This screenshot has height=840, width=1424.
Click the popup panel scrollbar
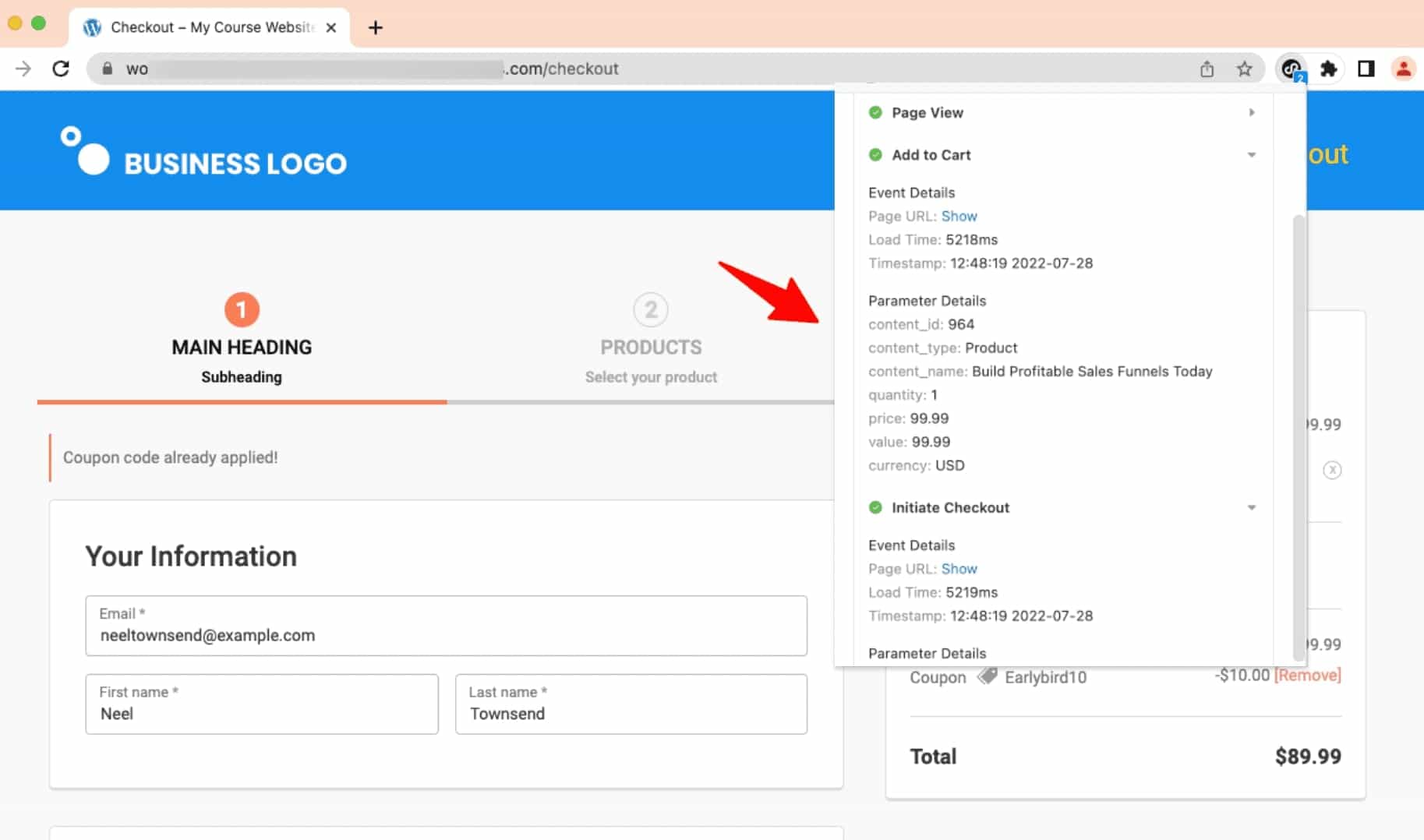(x=1299, y=436)
